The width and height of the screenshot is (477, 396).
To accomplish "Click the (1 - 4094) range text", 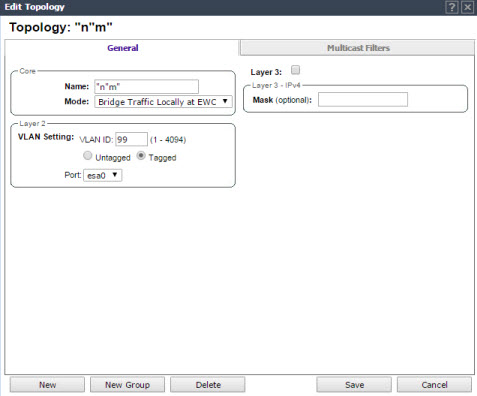I will click(168, 140).
